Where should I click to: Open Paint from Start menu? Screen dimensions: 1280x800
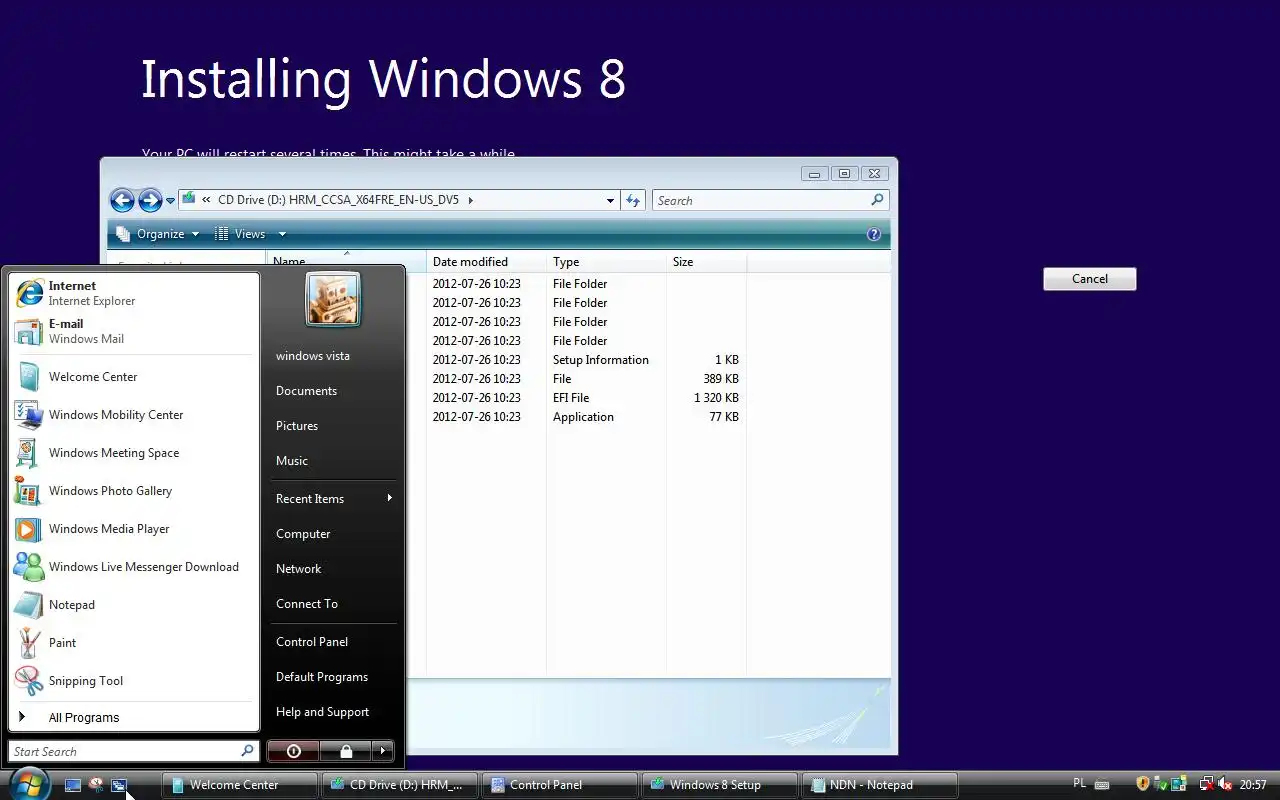tap(134, 643)
